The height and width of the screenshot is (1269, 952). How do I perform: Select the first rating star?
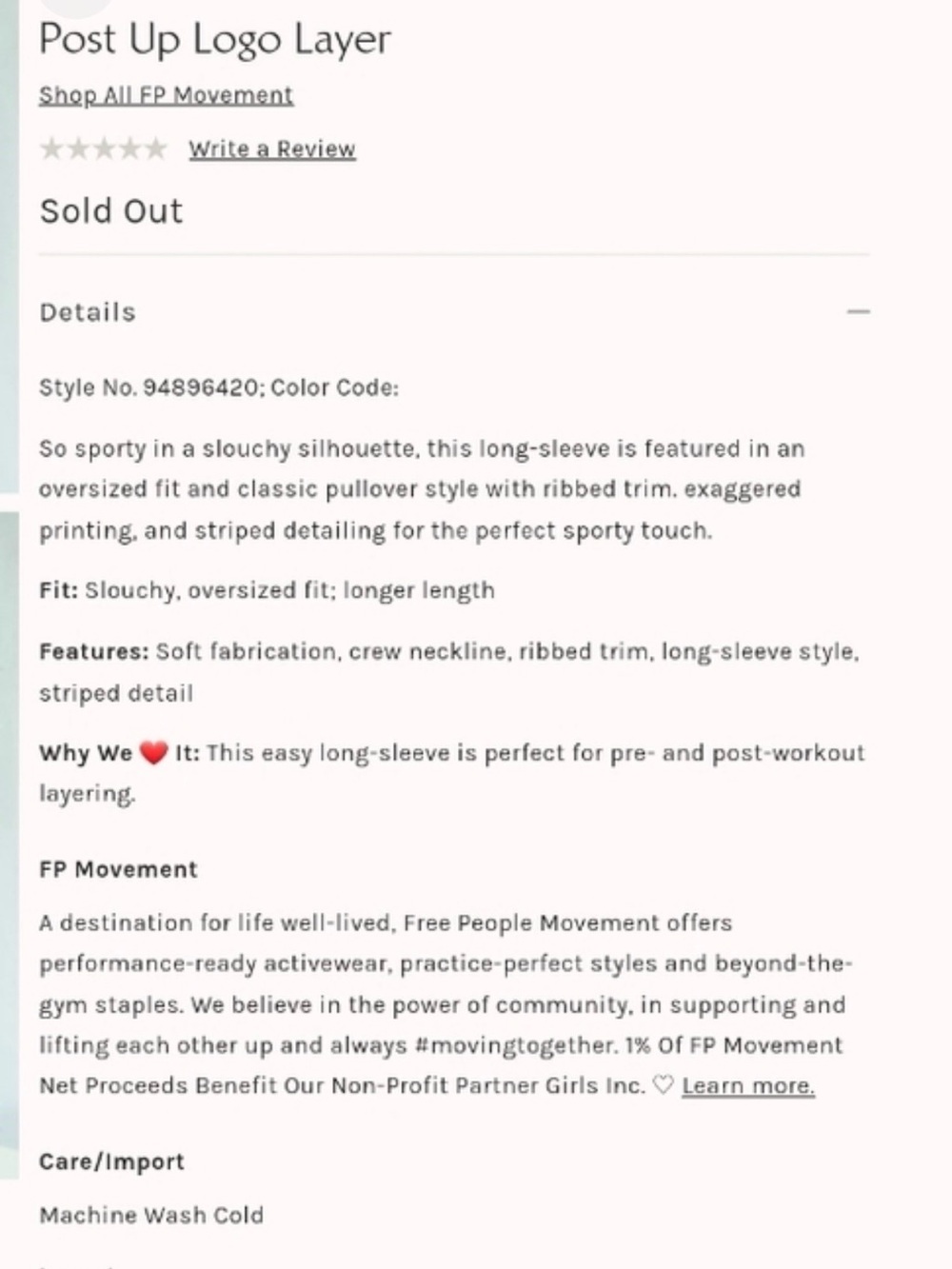pos(51,149)
